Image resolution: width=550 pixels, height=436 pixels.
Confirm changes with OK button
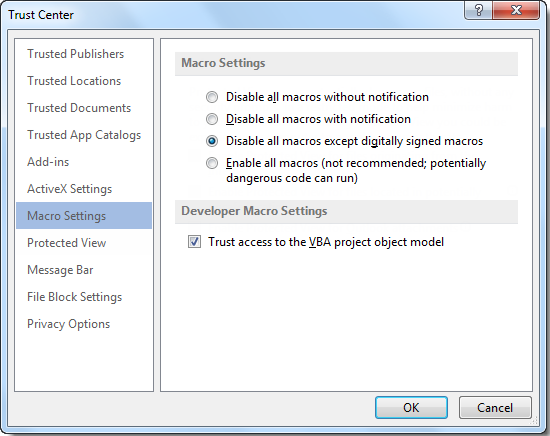411,408
